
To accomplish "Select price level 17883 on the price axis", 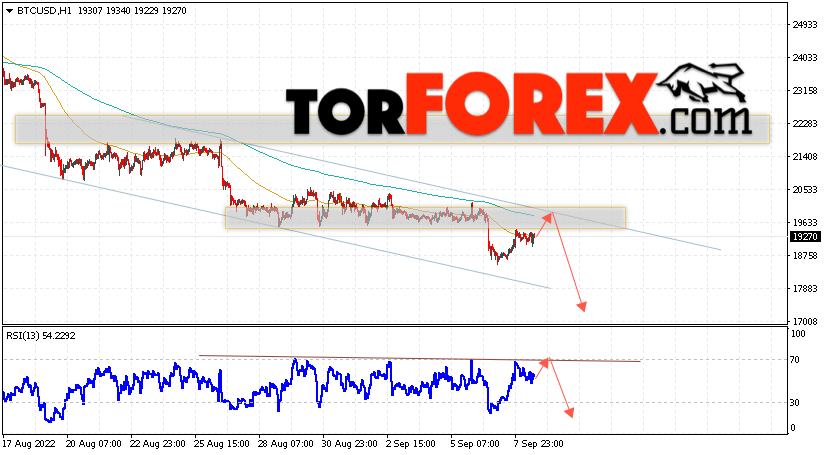I will pyautogui.click(x=805, y=289).
